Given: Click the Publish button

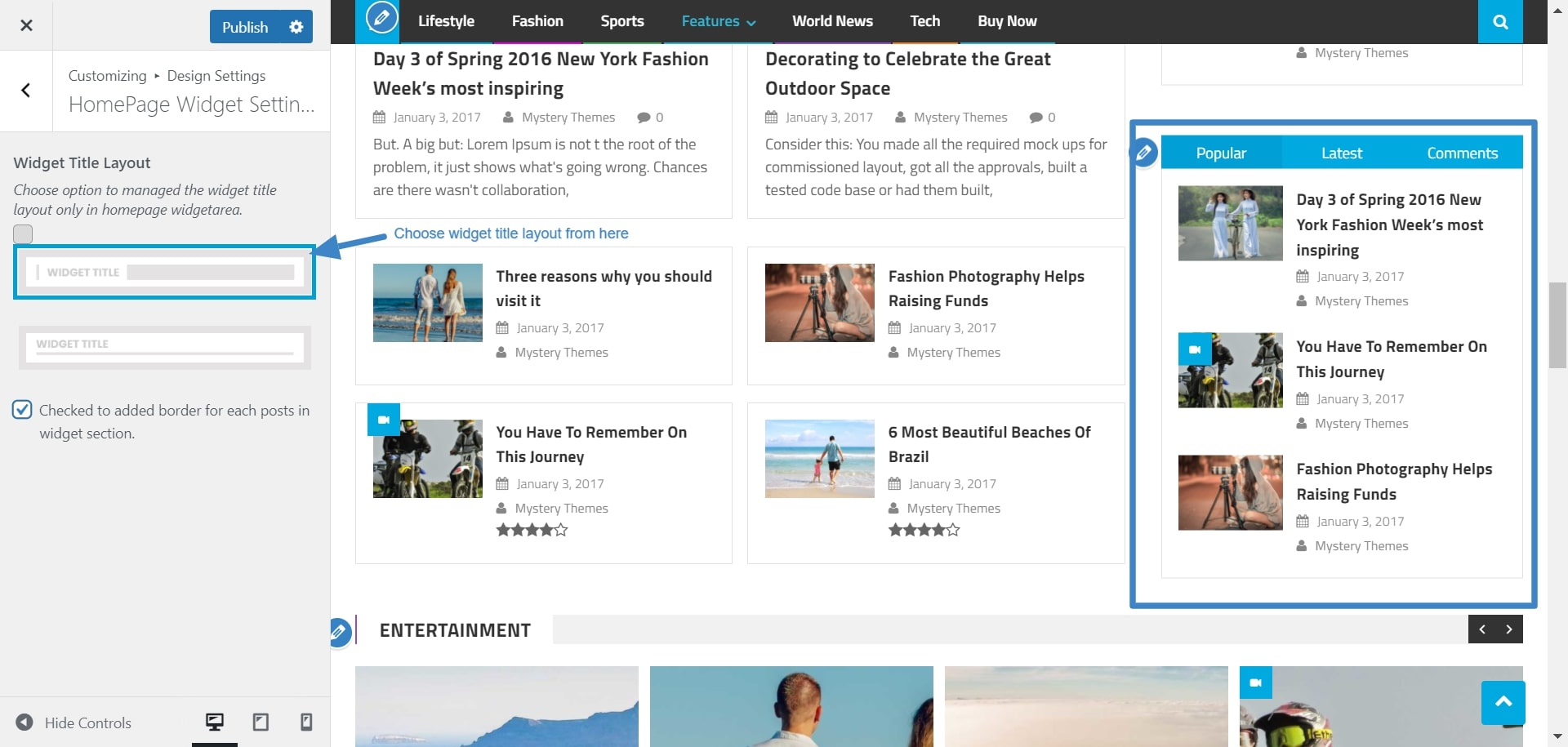Looking at the screenshot, I should (244, 26).
